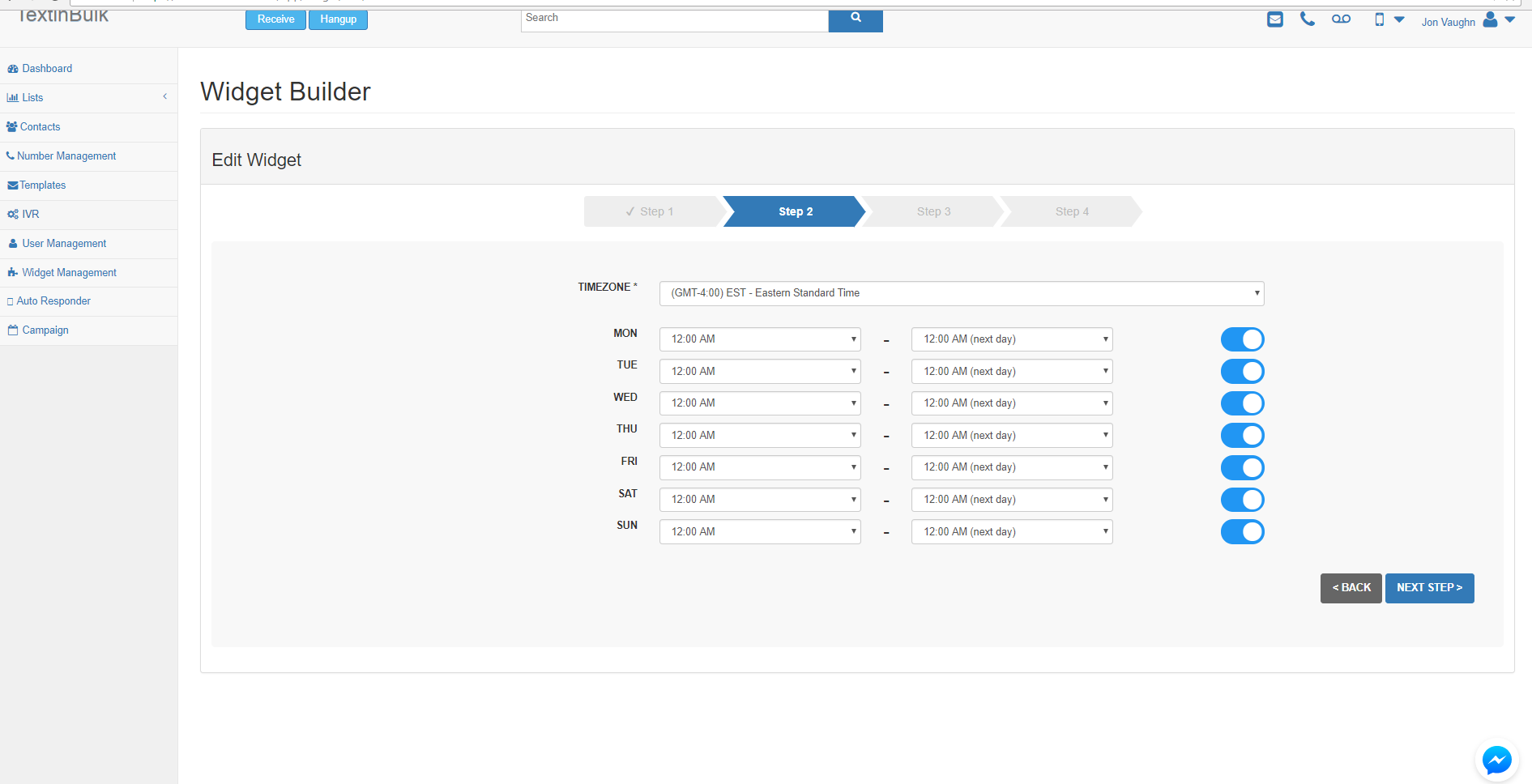Expand the user account dropdown caret
Viewport: 1532px width, 784px height.
tap(1510, 19)
